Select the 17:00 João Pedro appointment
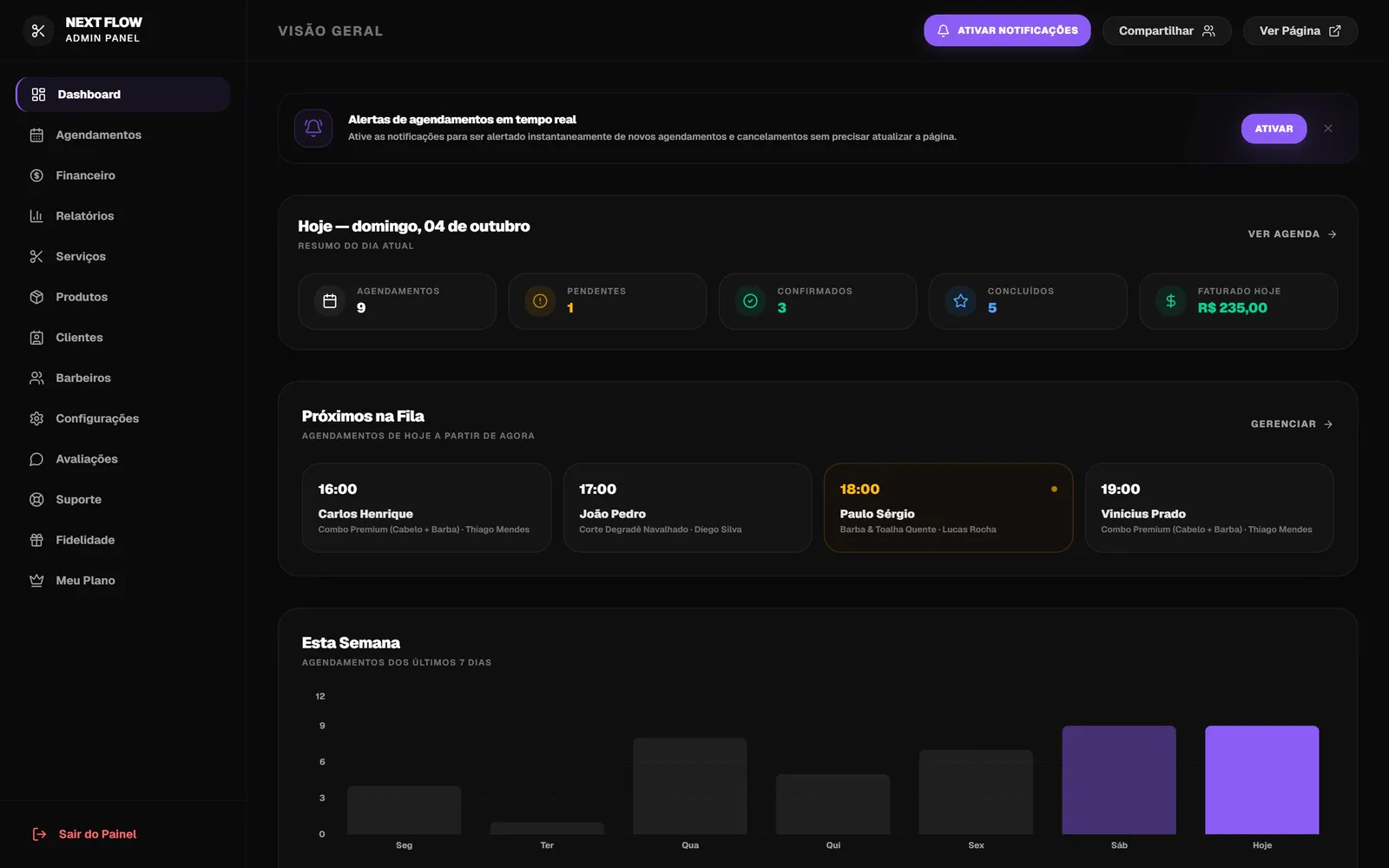 (x=688, y=508)
